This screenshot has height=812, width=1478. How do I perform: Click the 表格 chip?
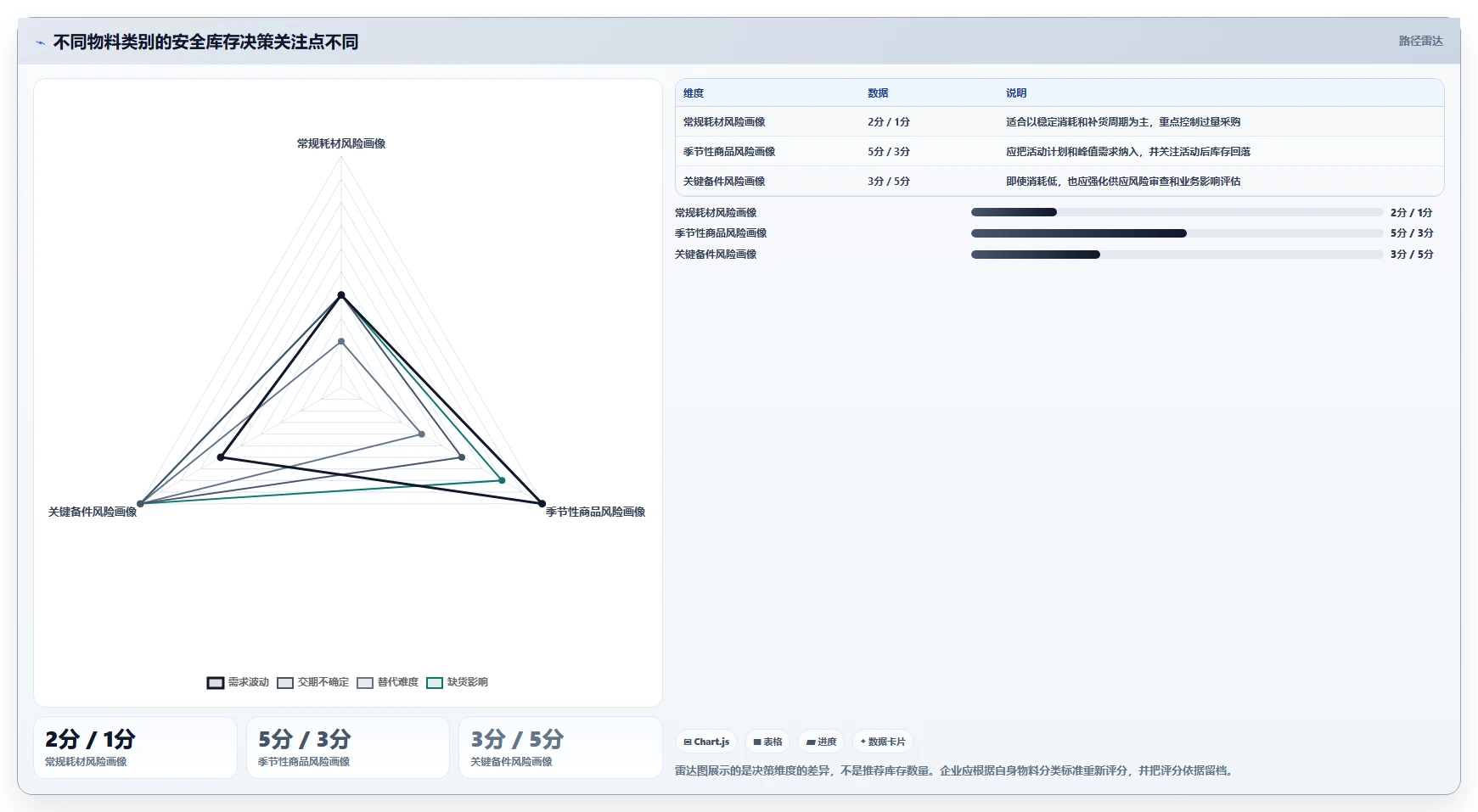(767, 742)
